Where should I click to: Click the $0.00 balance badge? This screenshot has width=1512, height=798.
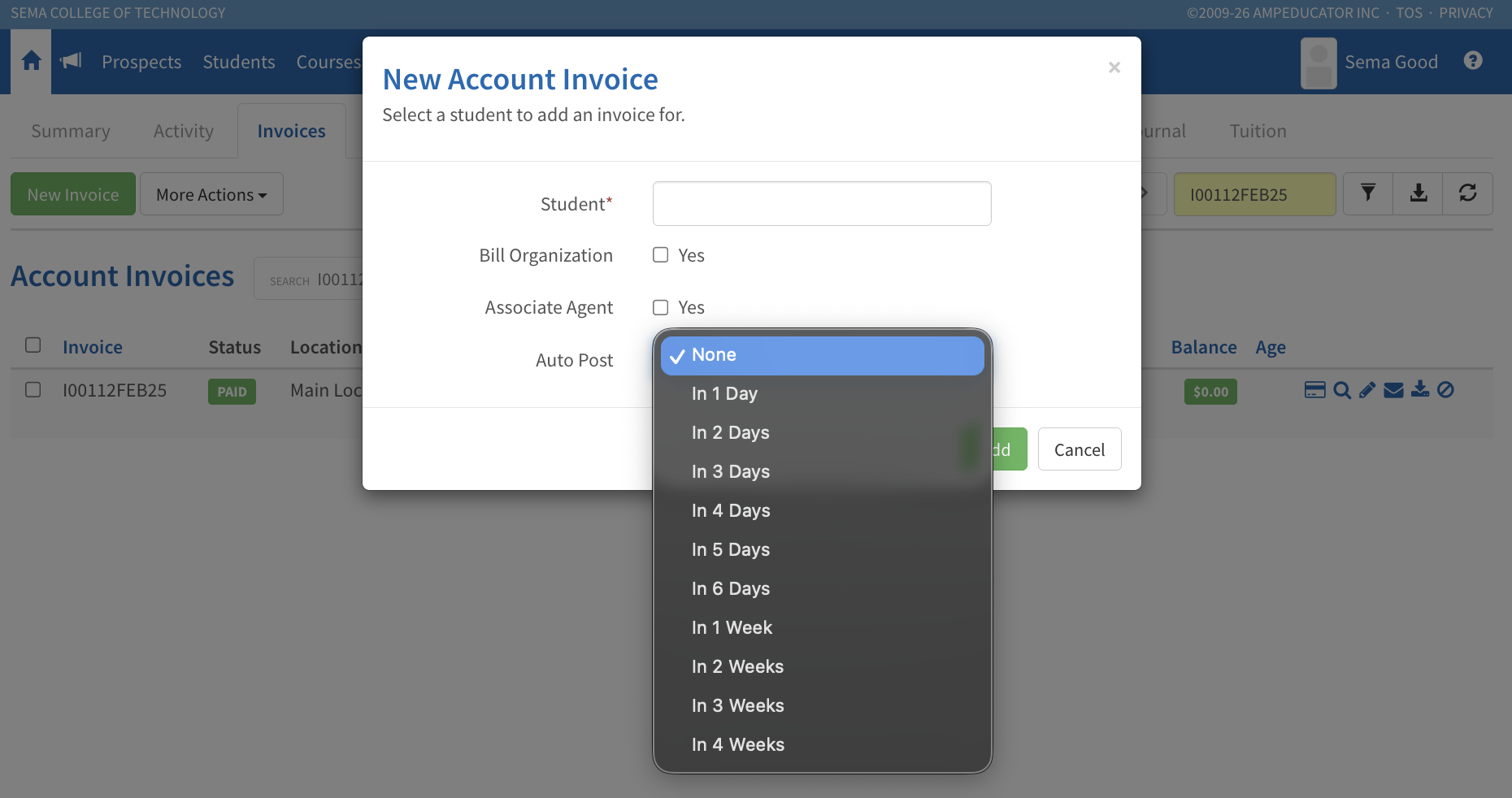click(x=1210, y=392)
